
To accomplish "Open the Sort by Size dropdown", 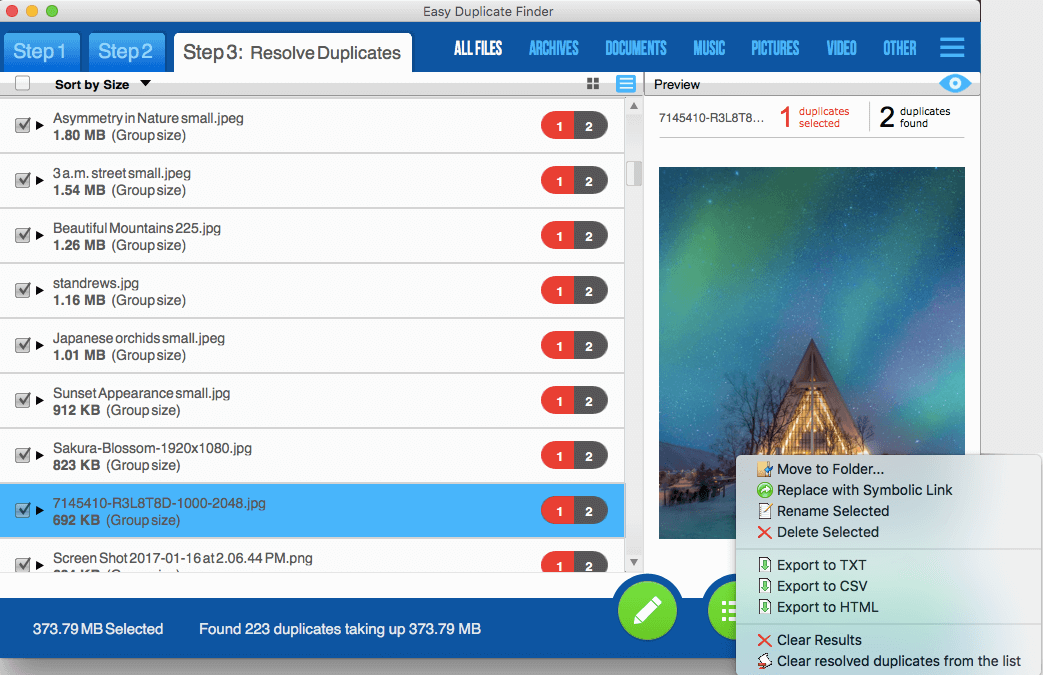I will point(103,84).
